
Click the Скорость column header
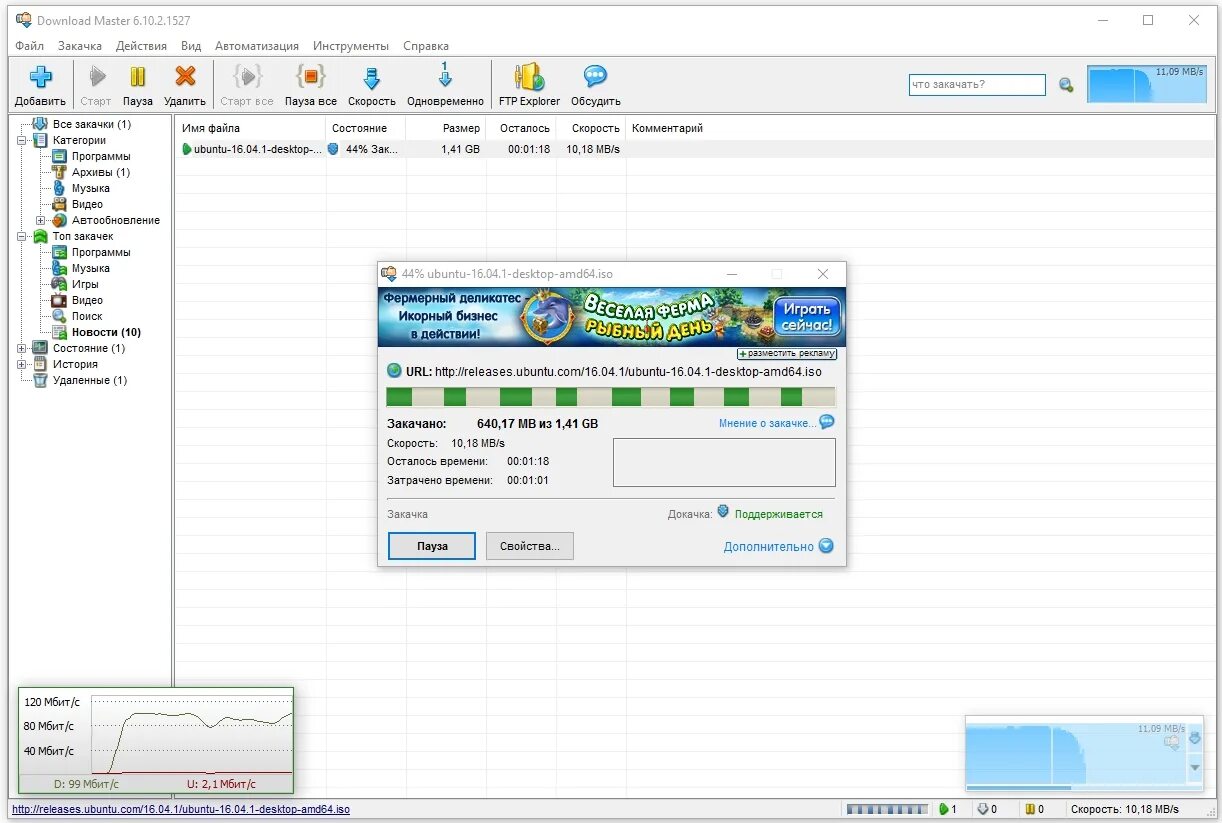tap(591, 128)
